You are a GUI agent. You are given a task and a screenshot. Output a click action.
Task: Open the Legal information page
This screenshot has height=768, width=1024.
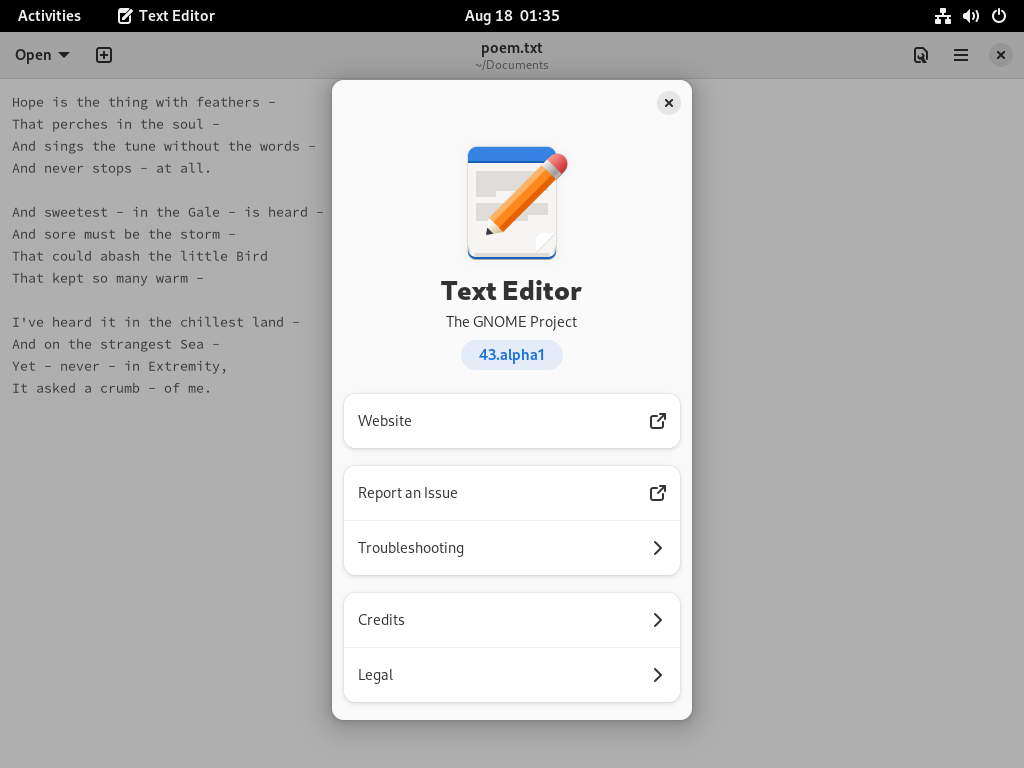point(511,675)
